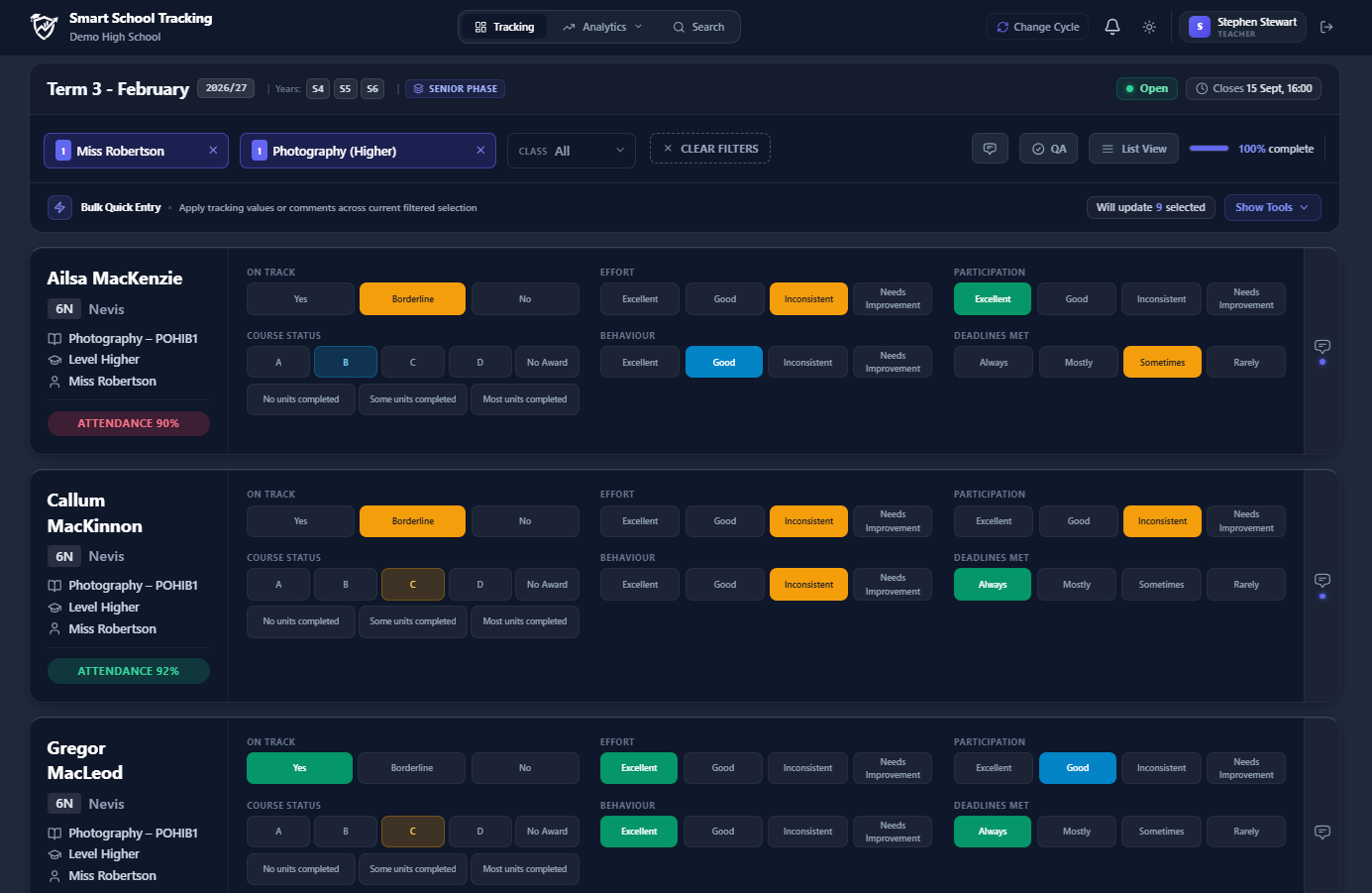
Task: Open Gregor MacLeod's comment icon
Action: (1321, 832)
